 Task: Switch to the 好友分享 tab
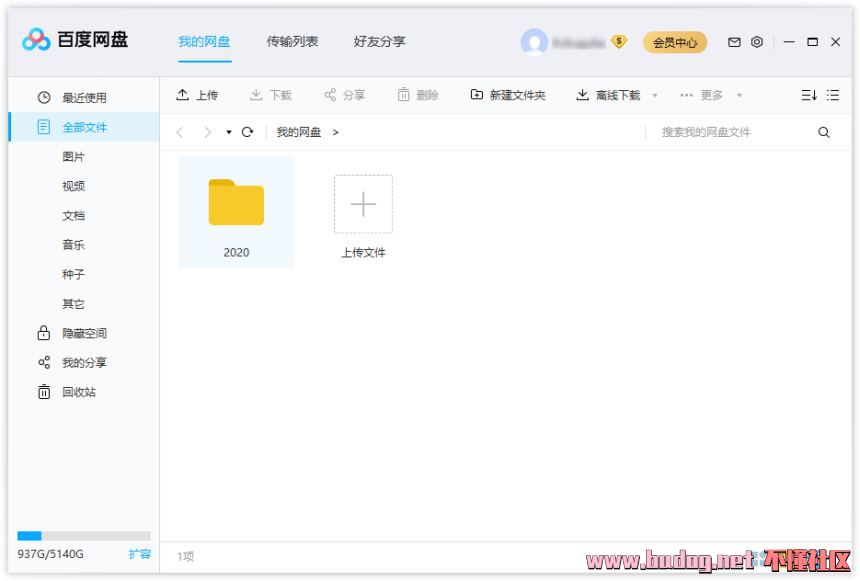(x=380, y=42)
